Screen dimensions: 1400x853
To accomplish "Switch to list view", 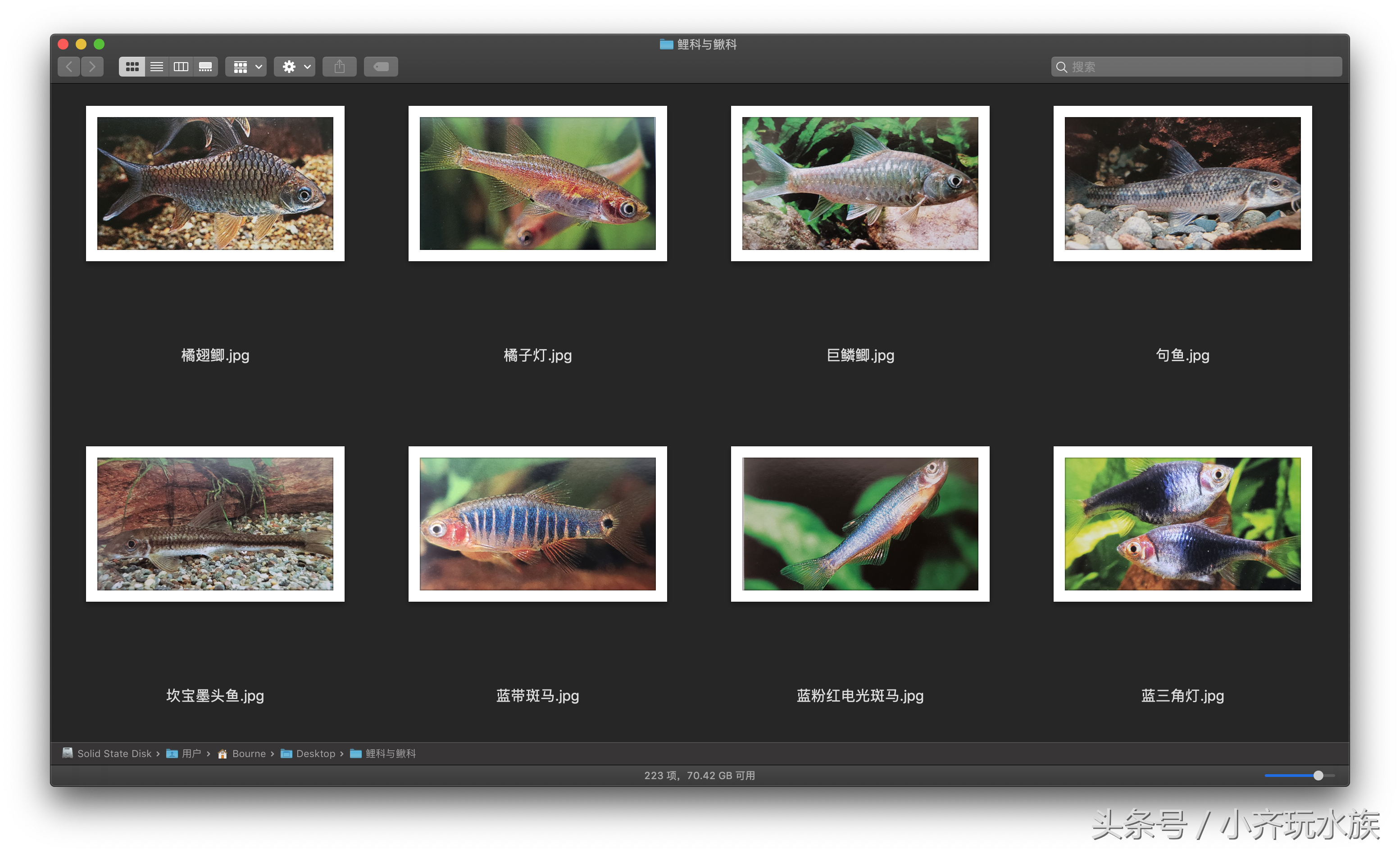I will pos(157,67).
